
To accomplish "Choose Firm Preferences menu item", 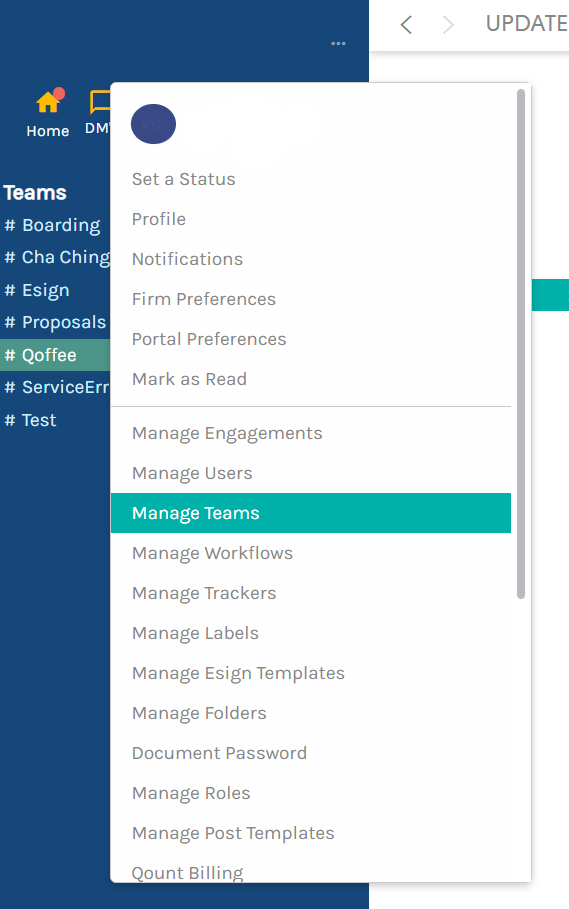I will tap(204, 299).
